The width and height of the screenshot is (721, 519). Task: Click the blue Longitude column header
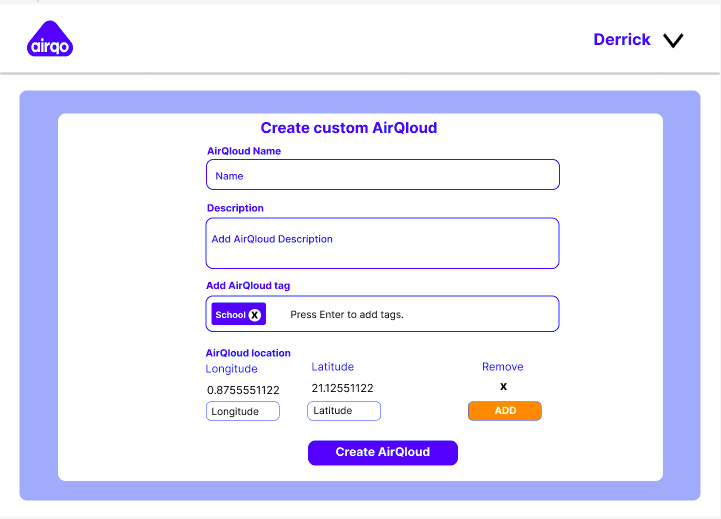tap(231, 369)
